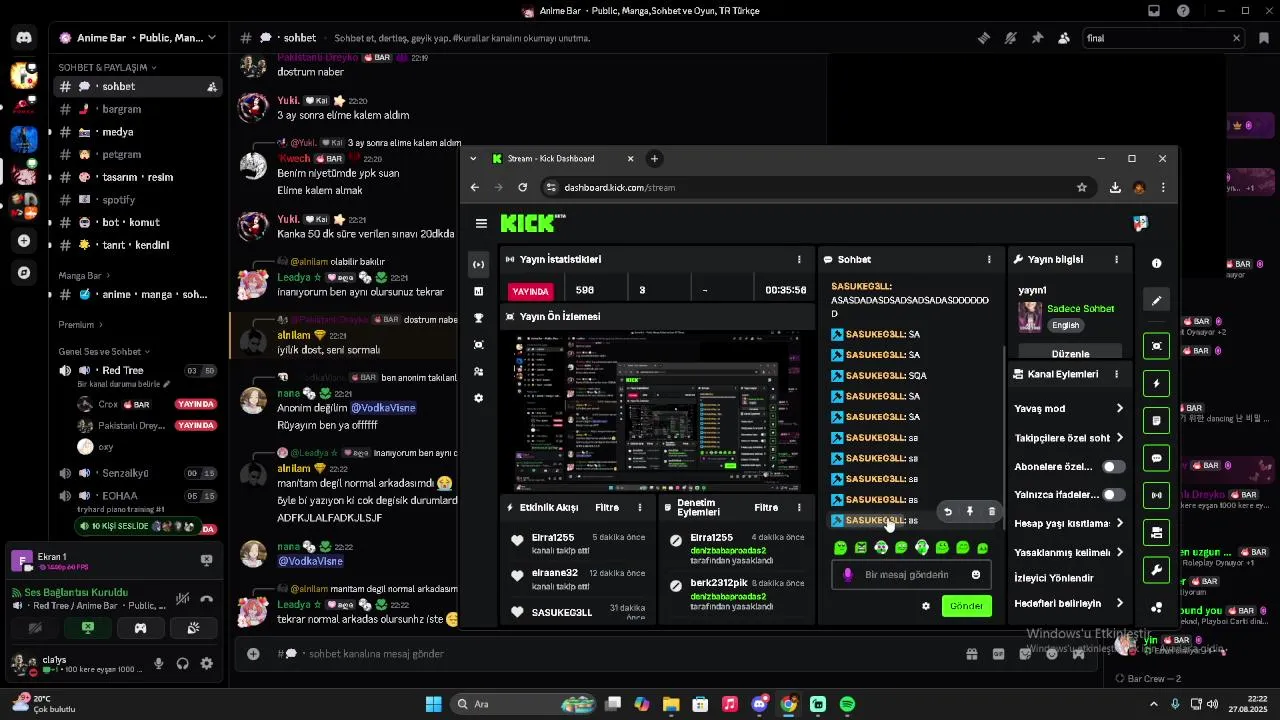The width and height of the screenshot is (1280, 720).
Task: Toggle noise suppression in voice panel
Action: [x=182, y=599]
